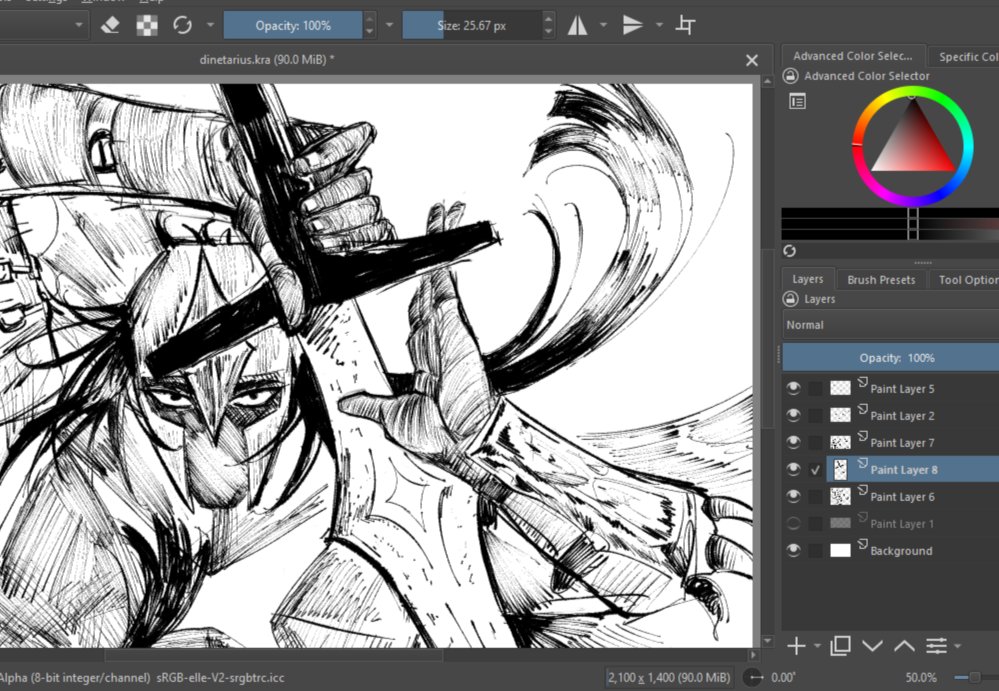This screenshot has height=691, width=999.
Task: Open the color selector settings icon
Action: [x=797, y=101]
